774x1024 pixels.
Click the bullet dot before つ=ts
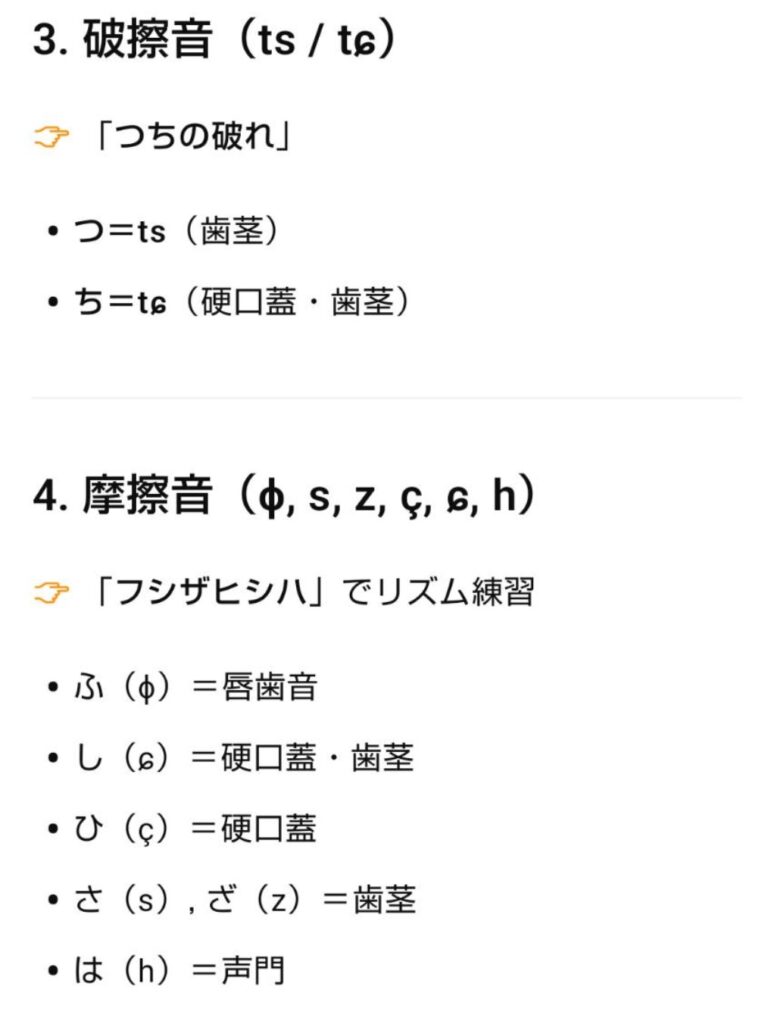tap(53, 232)
